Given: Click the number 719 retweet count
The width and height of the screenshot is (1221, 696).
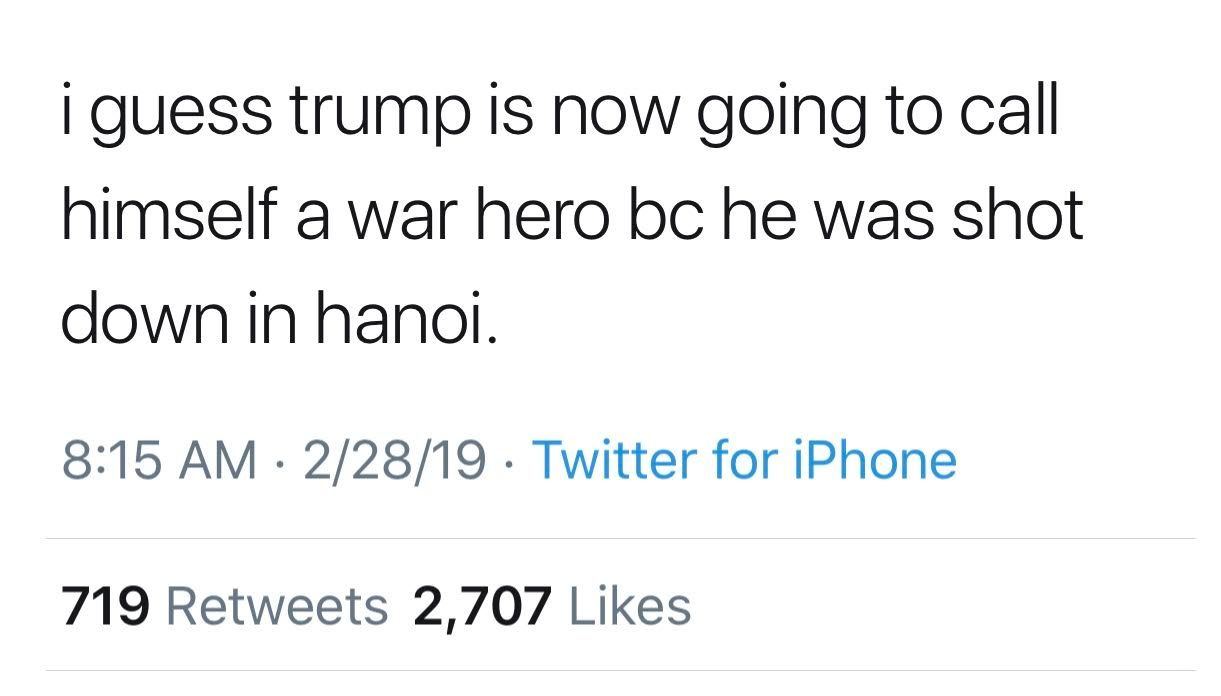Looking at the screenshot, I should [x=107, y=606].
